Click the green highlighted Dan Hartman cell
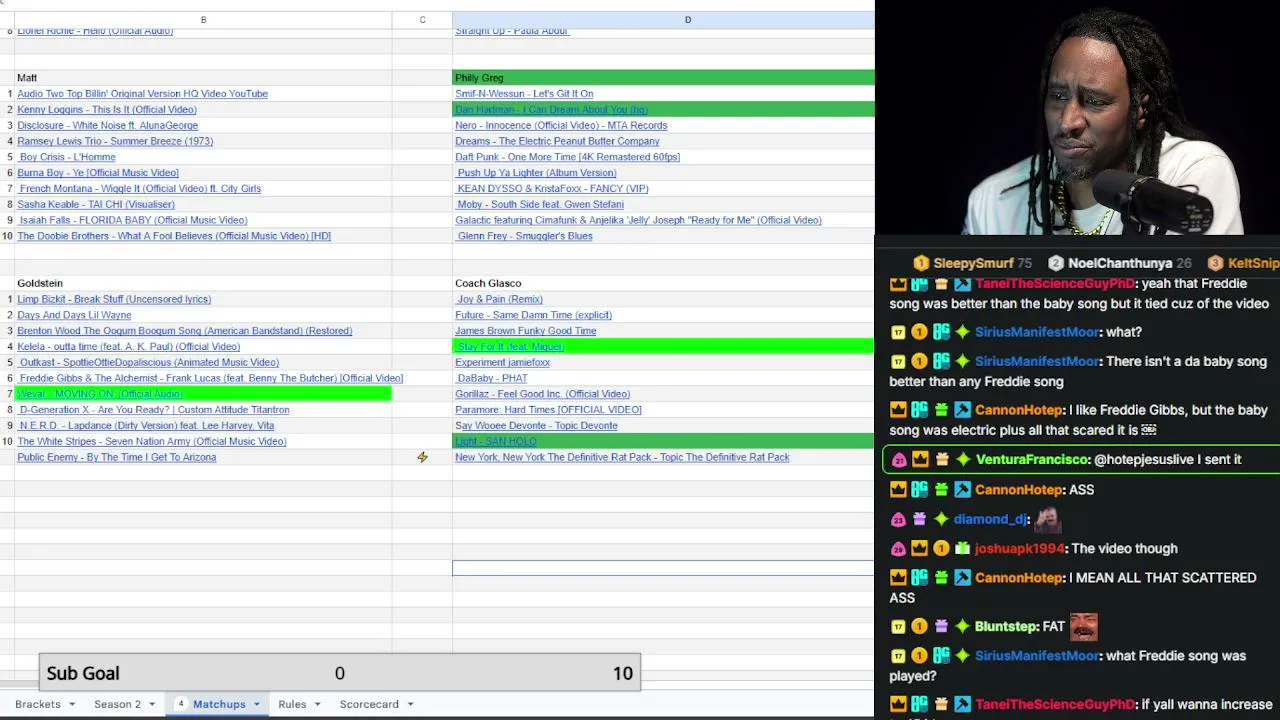Image resolution: width=1280 pixels, height=720 pixels. [663, 110]
